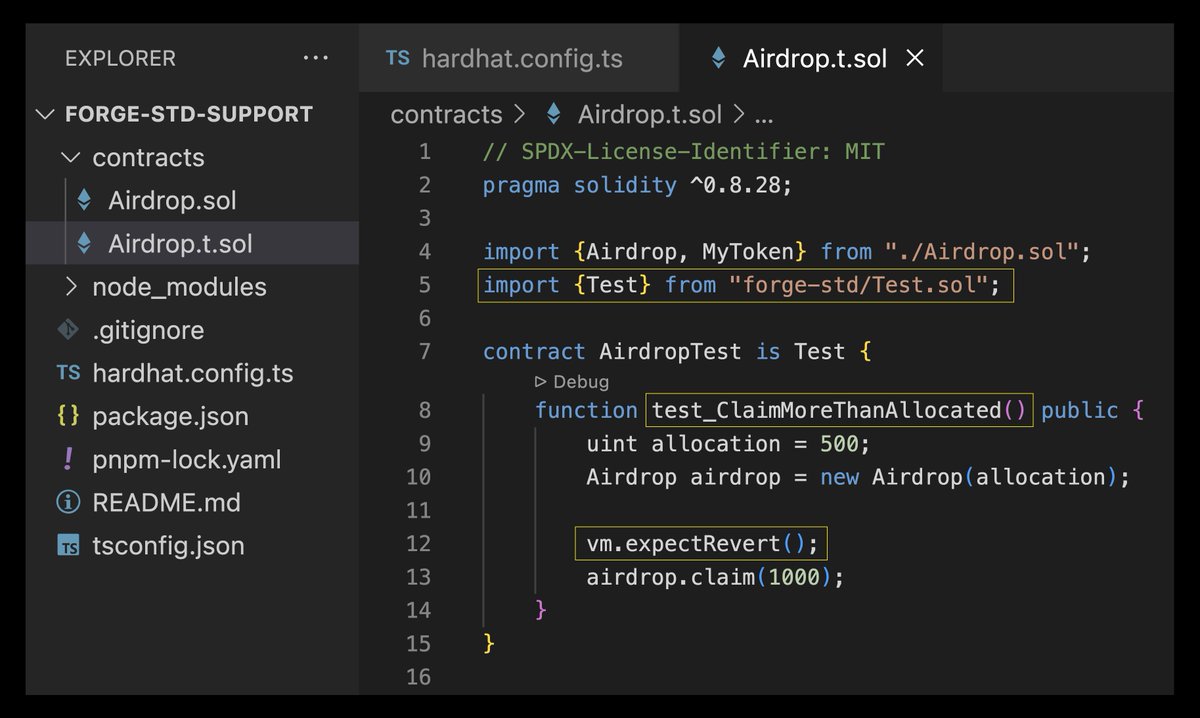Open the .gitignore file
Viewport: 1200px width, 718px height.
[x=148, y=330]
